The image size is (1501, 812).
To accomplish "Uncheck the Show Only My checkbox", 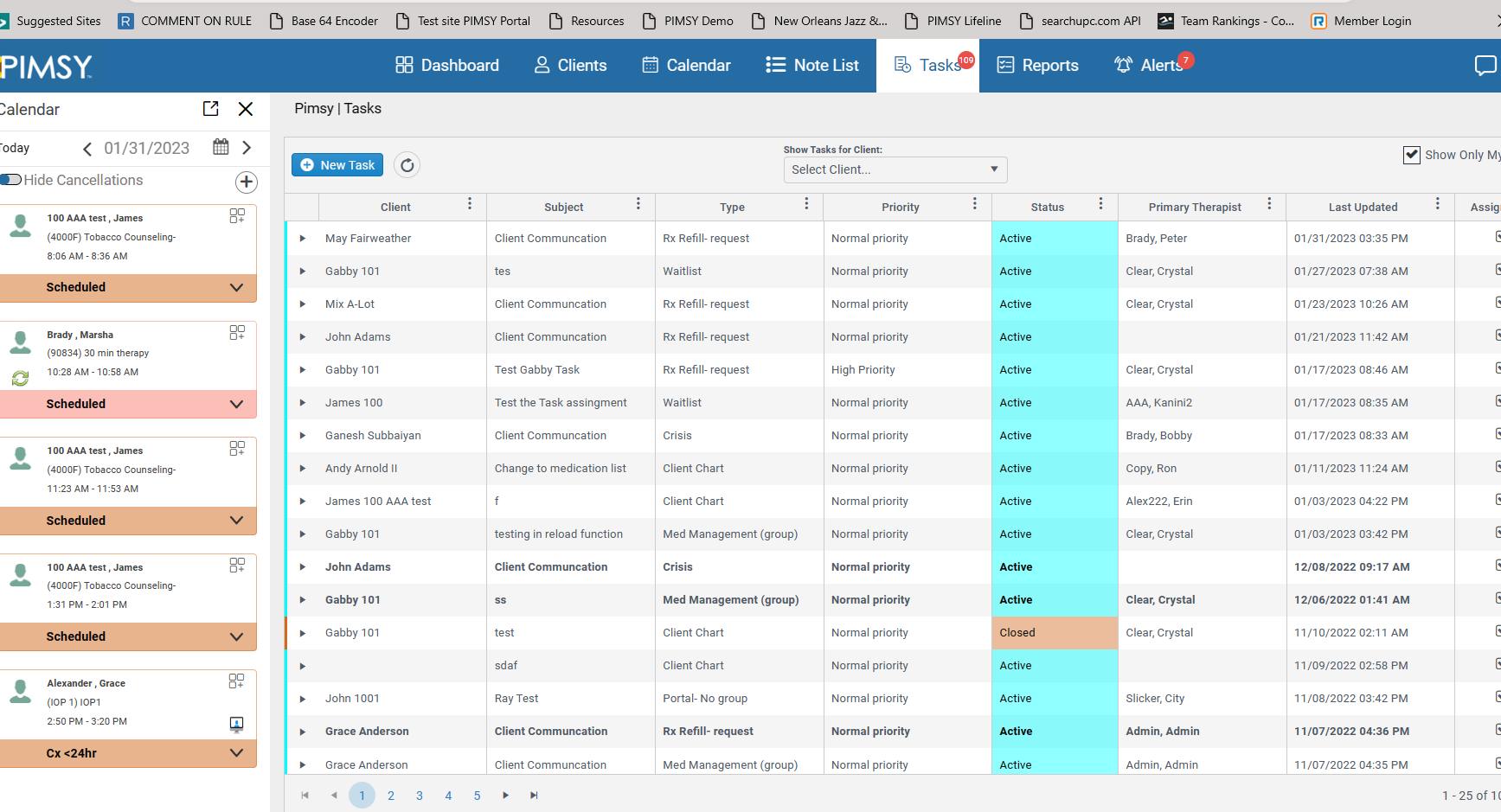I will tap(1412, 156).
